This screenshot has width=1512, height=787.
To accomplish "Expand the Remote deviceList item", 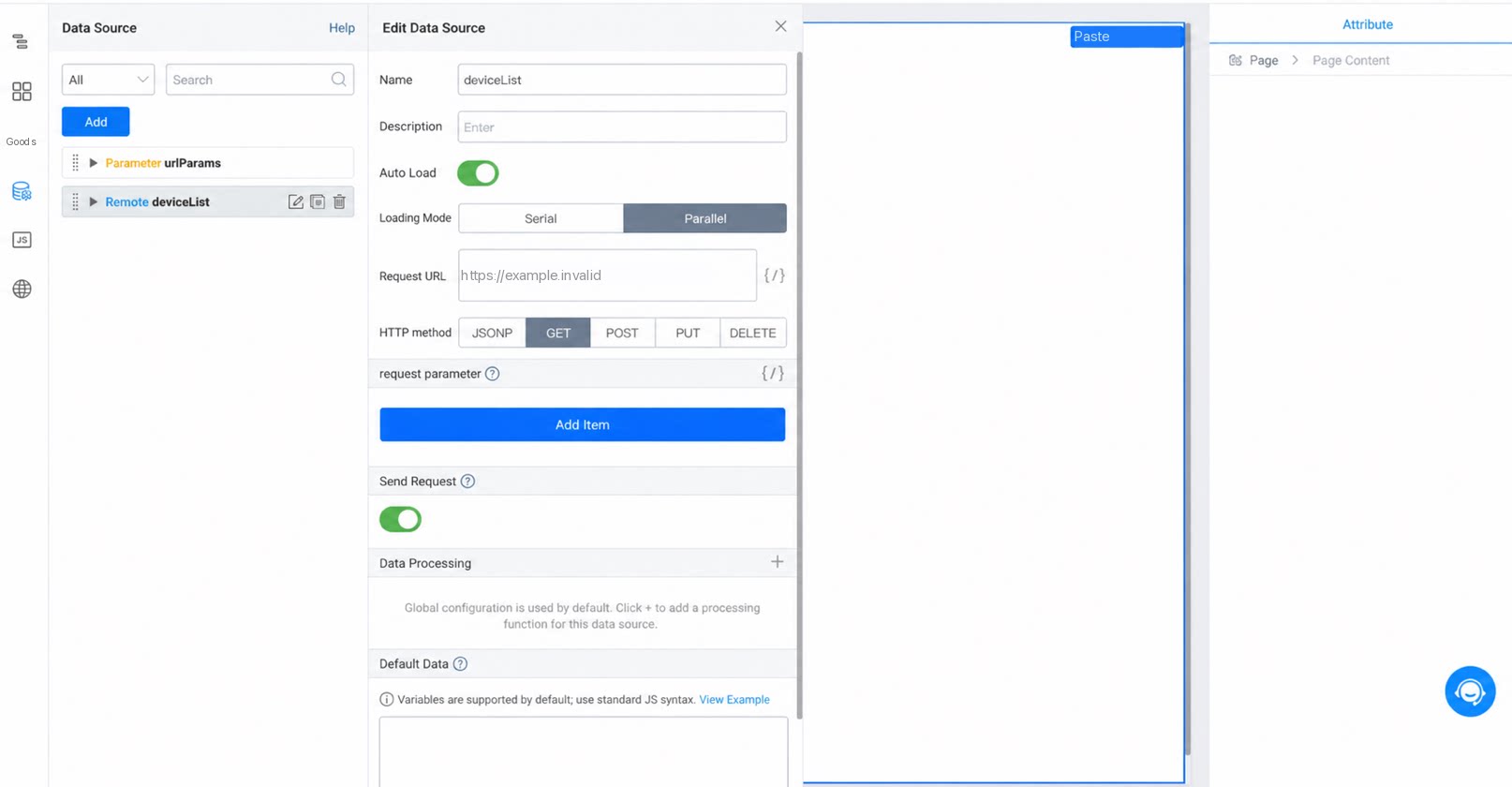I will coord(93,201).
